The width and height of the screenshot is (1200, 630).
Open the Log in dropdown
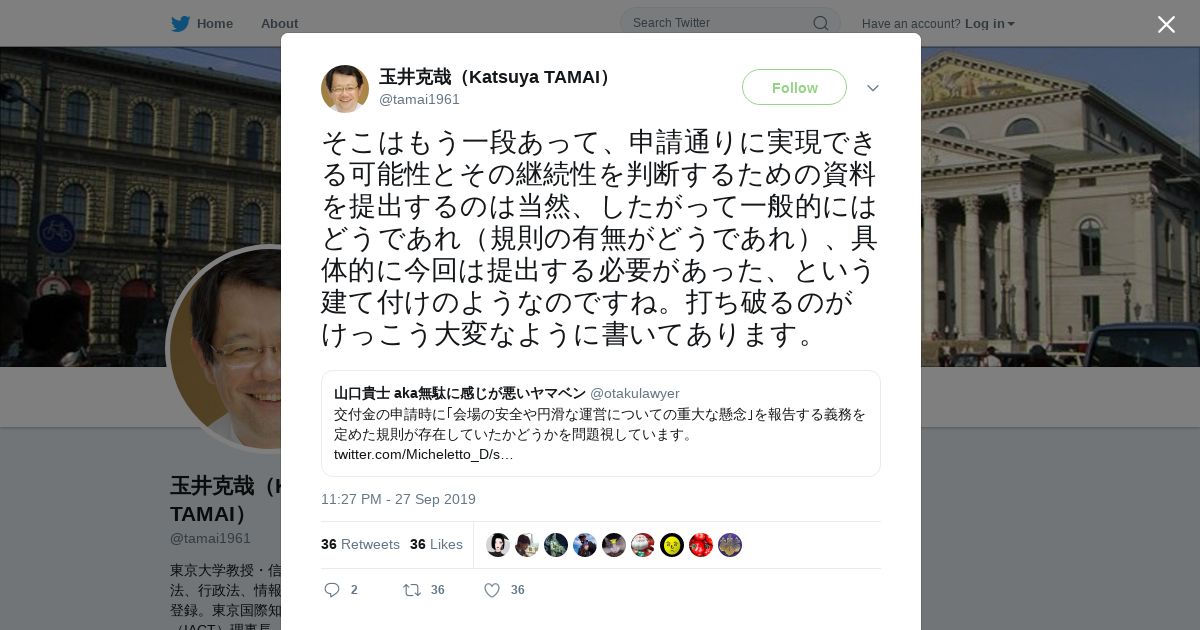[989, 24]
